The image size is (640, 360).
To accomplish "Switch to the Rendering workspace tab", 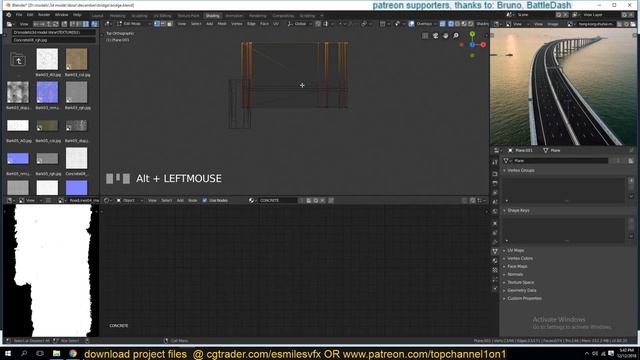I will [258, 16].
